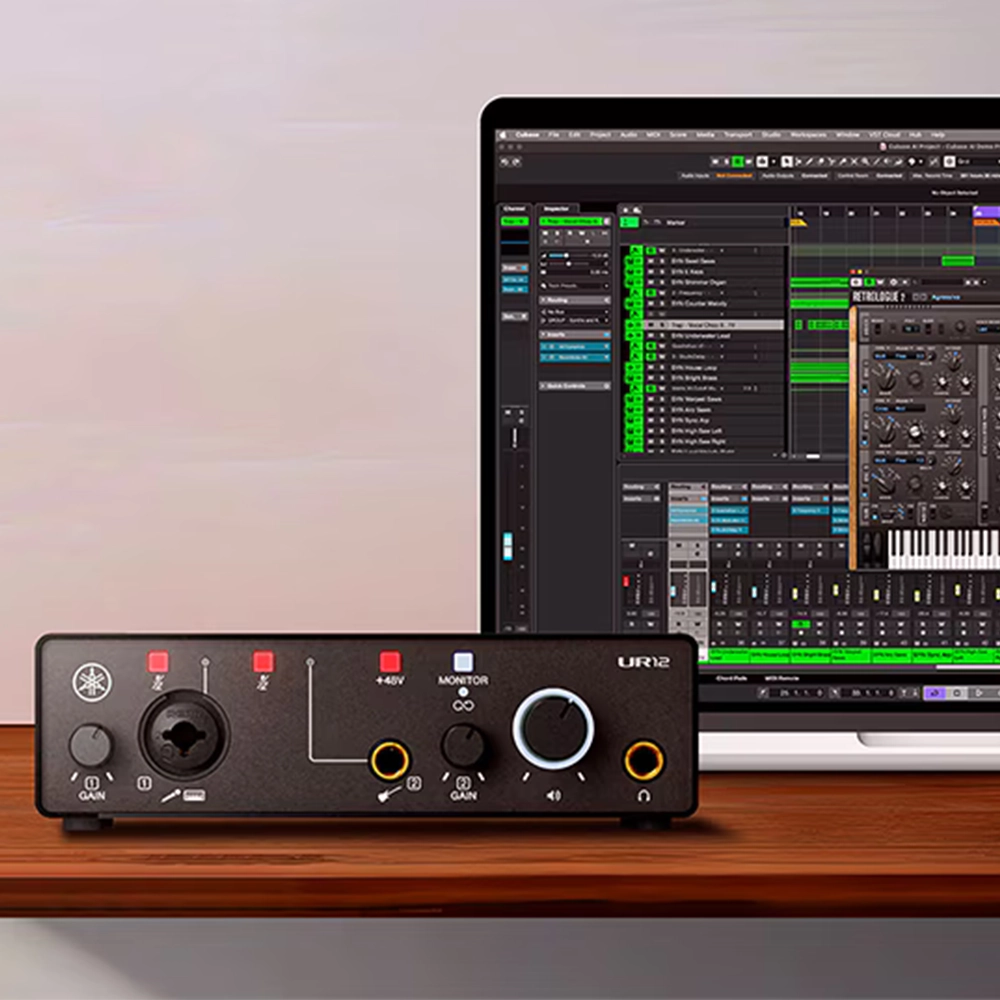This screenshot has height=1000, width=1000.
Task: Open the Track Presets dropdown in Inspector
Action: click(575, 286)
